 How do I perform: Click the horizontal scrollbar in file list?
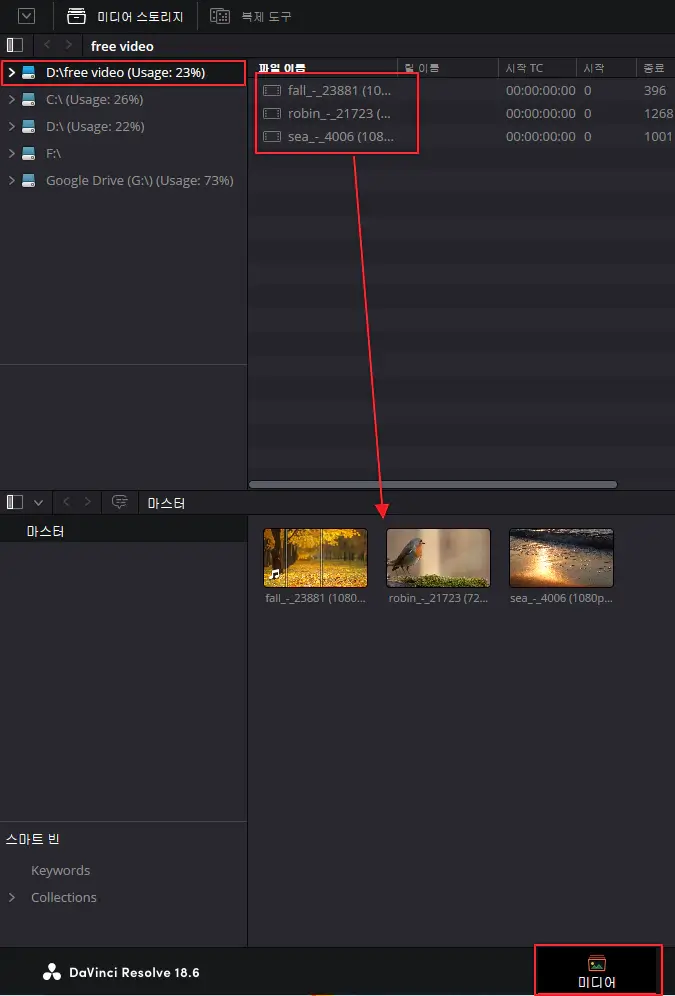(x=433, y=484)
